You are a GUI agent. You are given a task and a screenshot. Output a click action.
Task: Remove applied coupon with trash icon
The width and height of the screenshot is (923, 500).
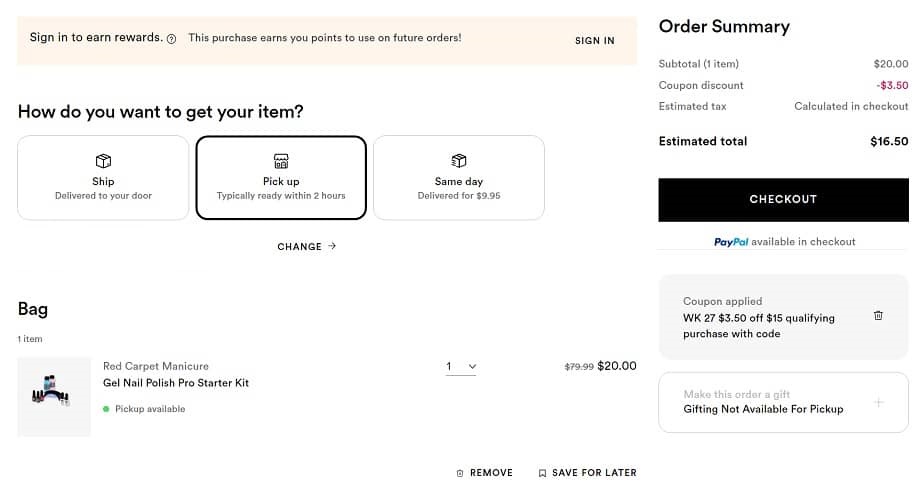878,316
